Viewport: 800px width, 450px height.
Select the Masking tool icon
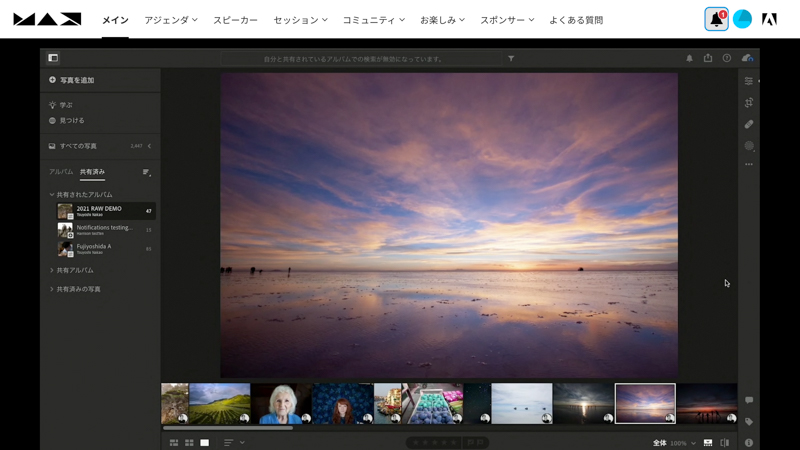(748, 145)
